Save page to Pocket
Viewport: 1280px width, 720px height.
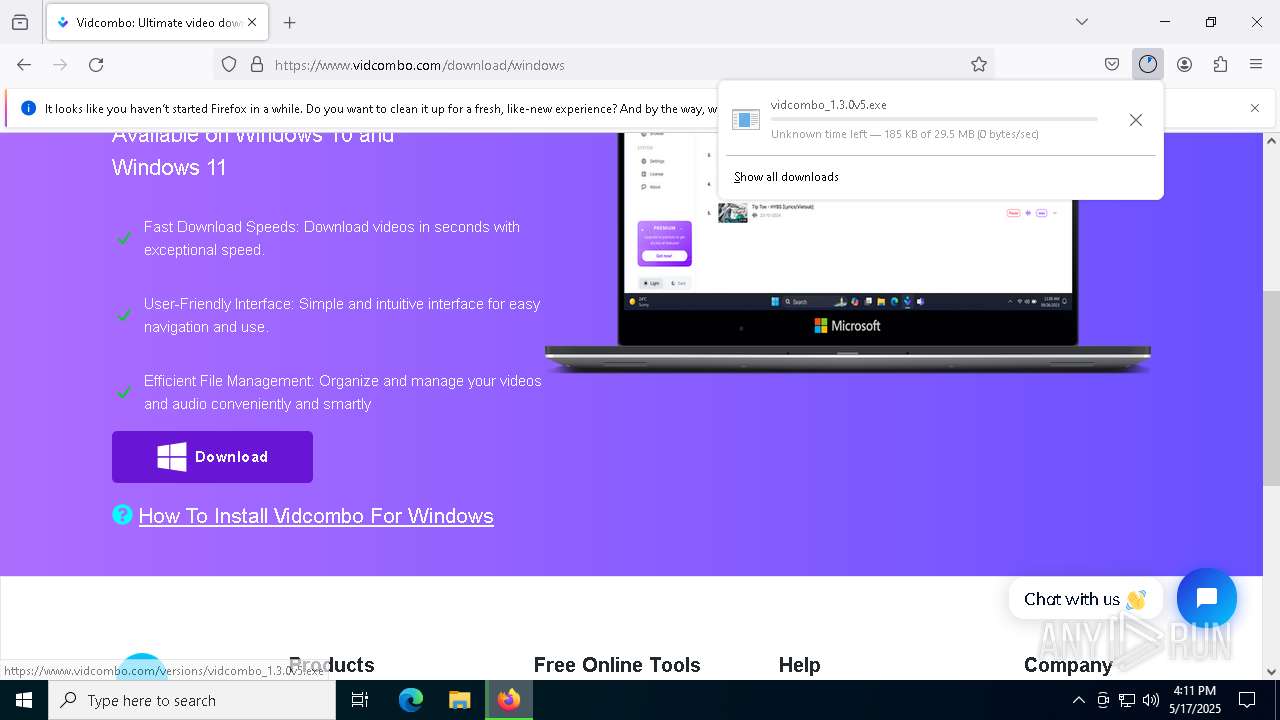1112,65
